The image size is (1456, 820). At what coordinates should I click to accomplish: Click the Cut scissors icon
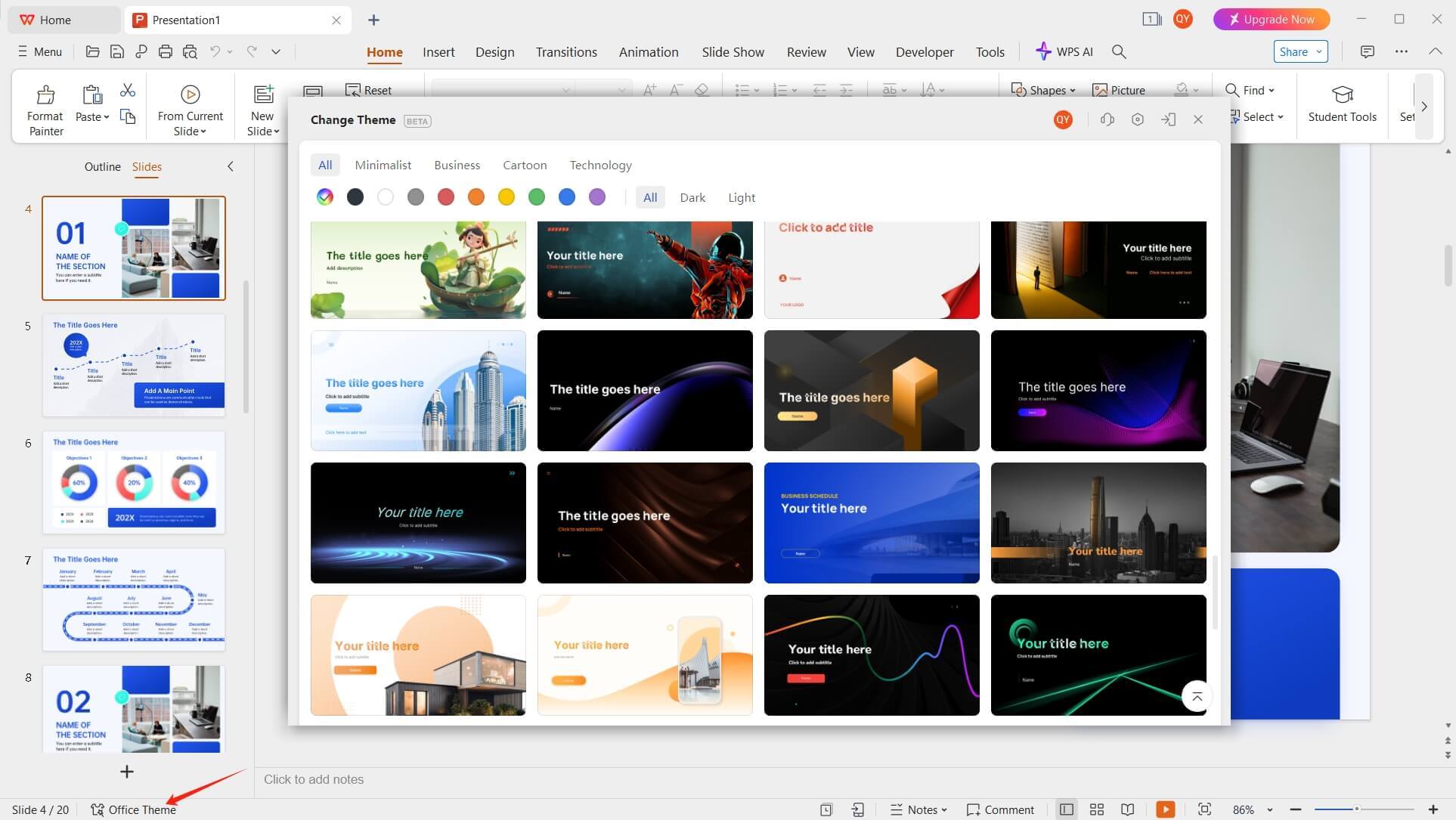(x=128, y=91)
